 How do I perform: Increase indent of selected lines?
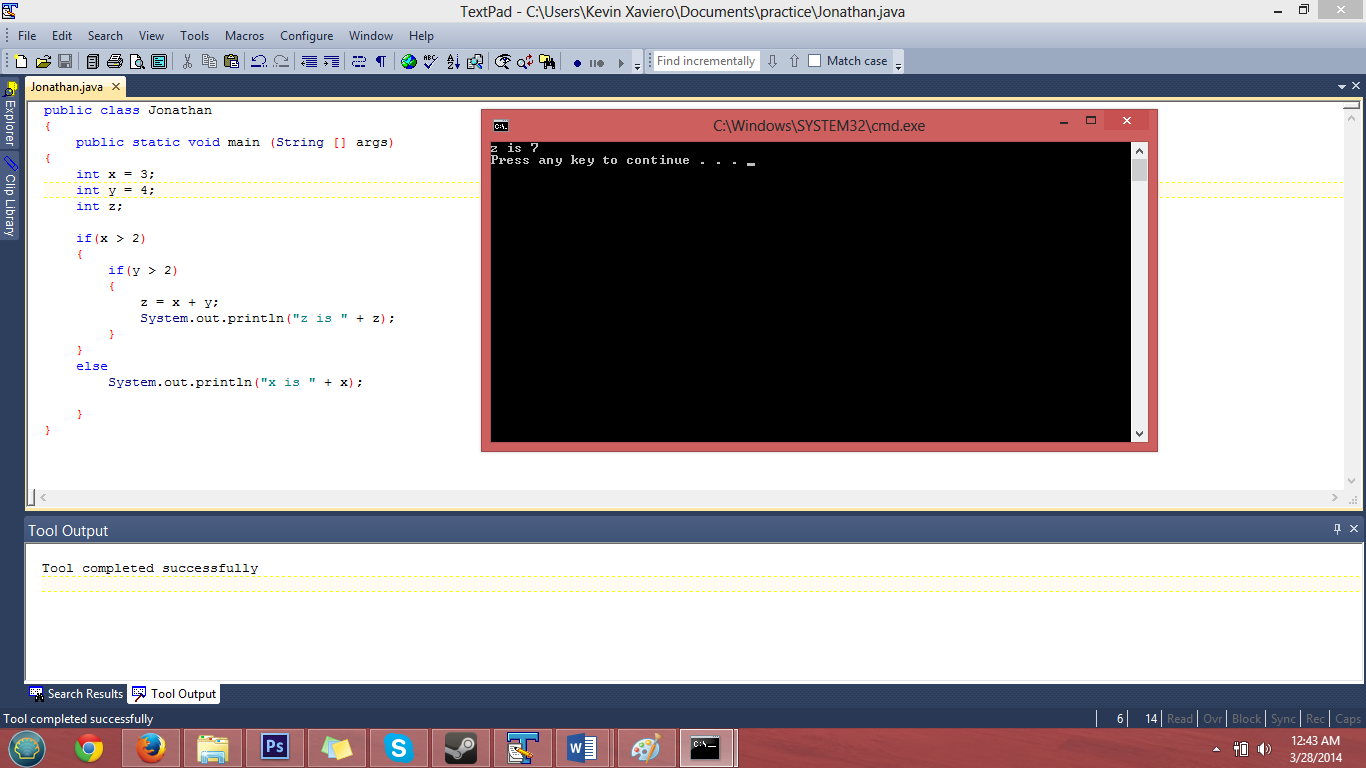(x=331, y=61)
